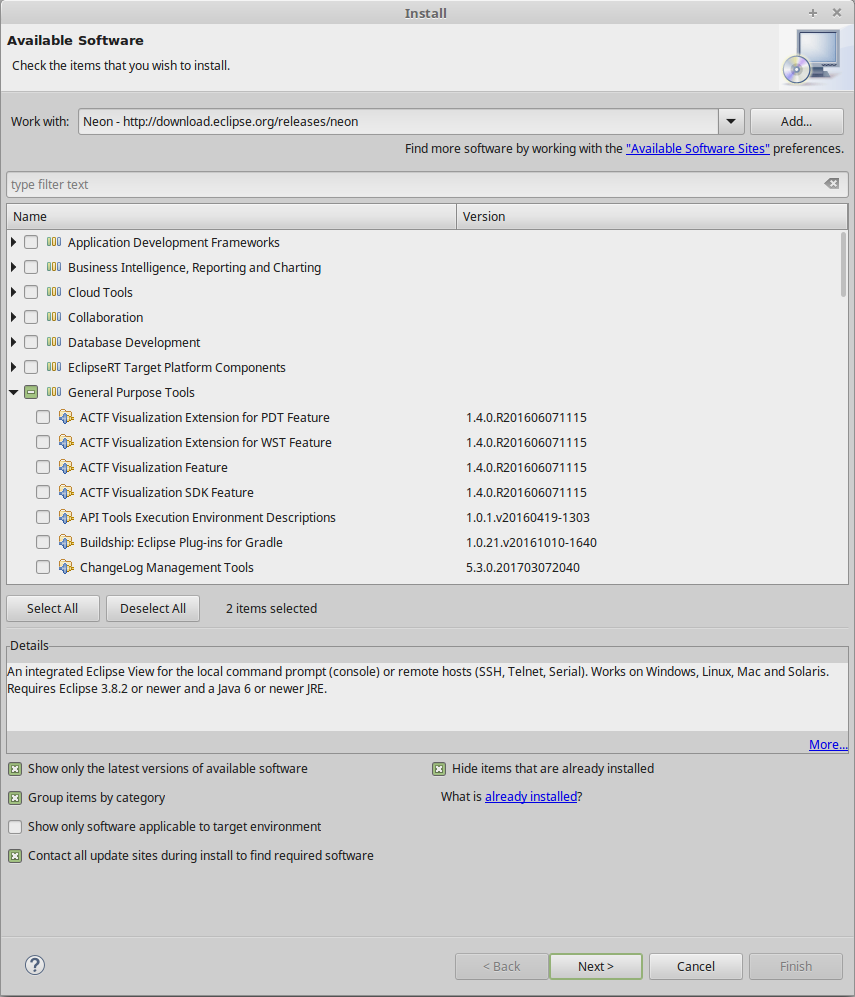Clear the filter text with the erase icon

click(x=831, y=184)
